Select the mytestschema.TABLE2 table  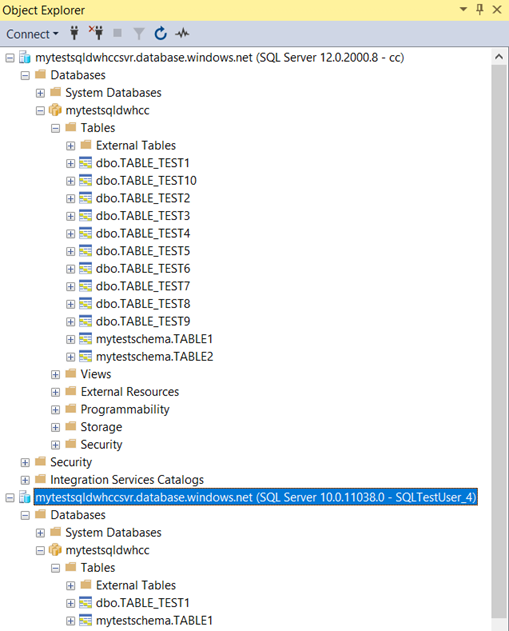(155, 357)
